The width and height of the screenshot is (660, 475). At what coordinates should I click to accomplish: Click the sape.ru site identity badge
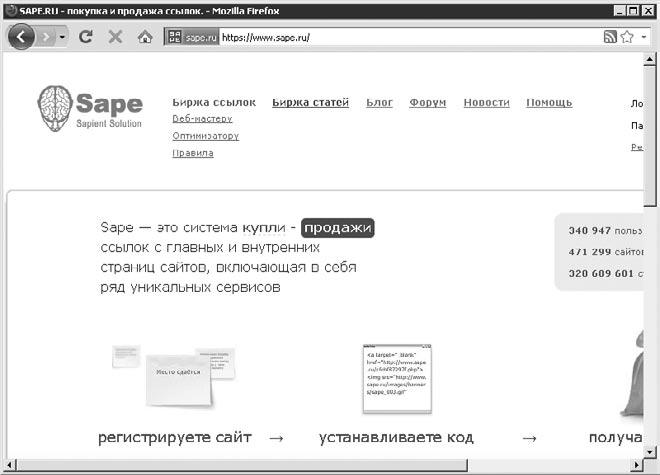[x=190, y=37]
